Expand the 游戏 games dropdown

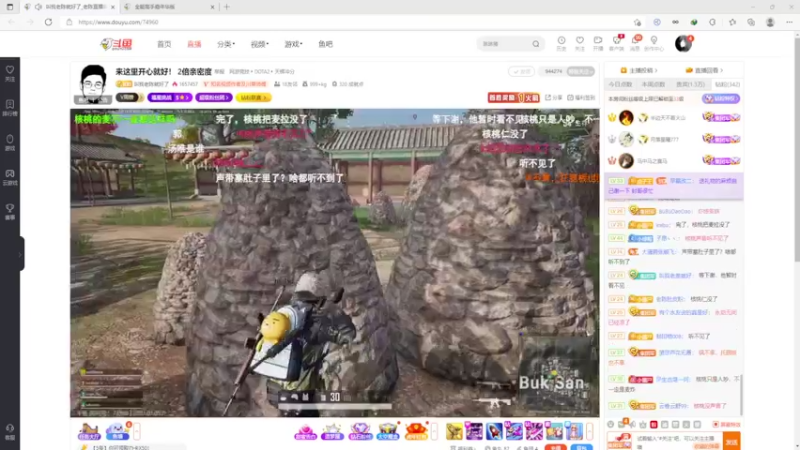[x=293, y=44]
